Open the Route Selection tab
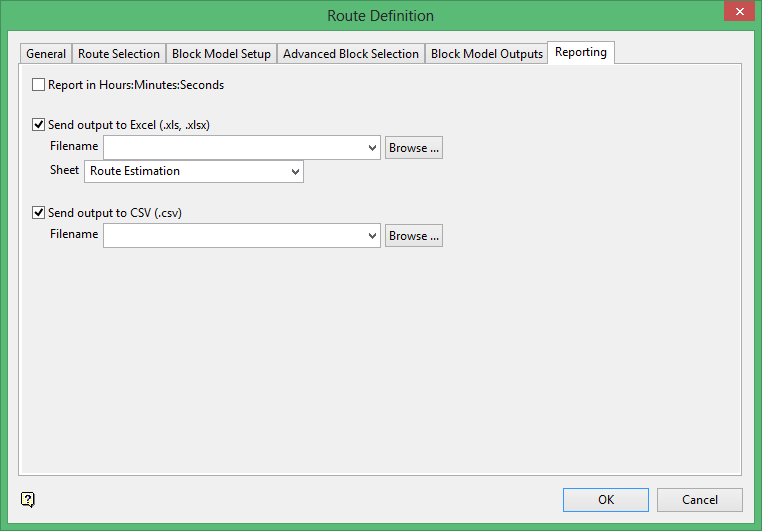 click(x=119, y=54)
